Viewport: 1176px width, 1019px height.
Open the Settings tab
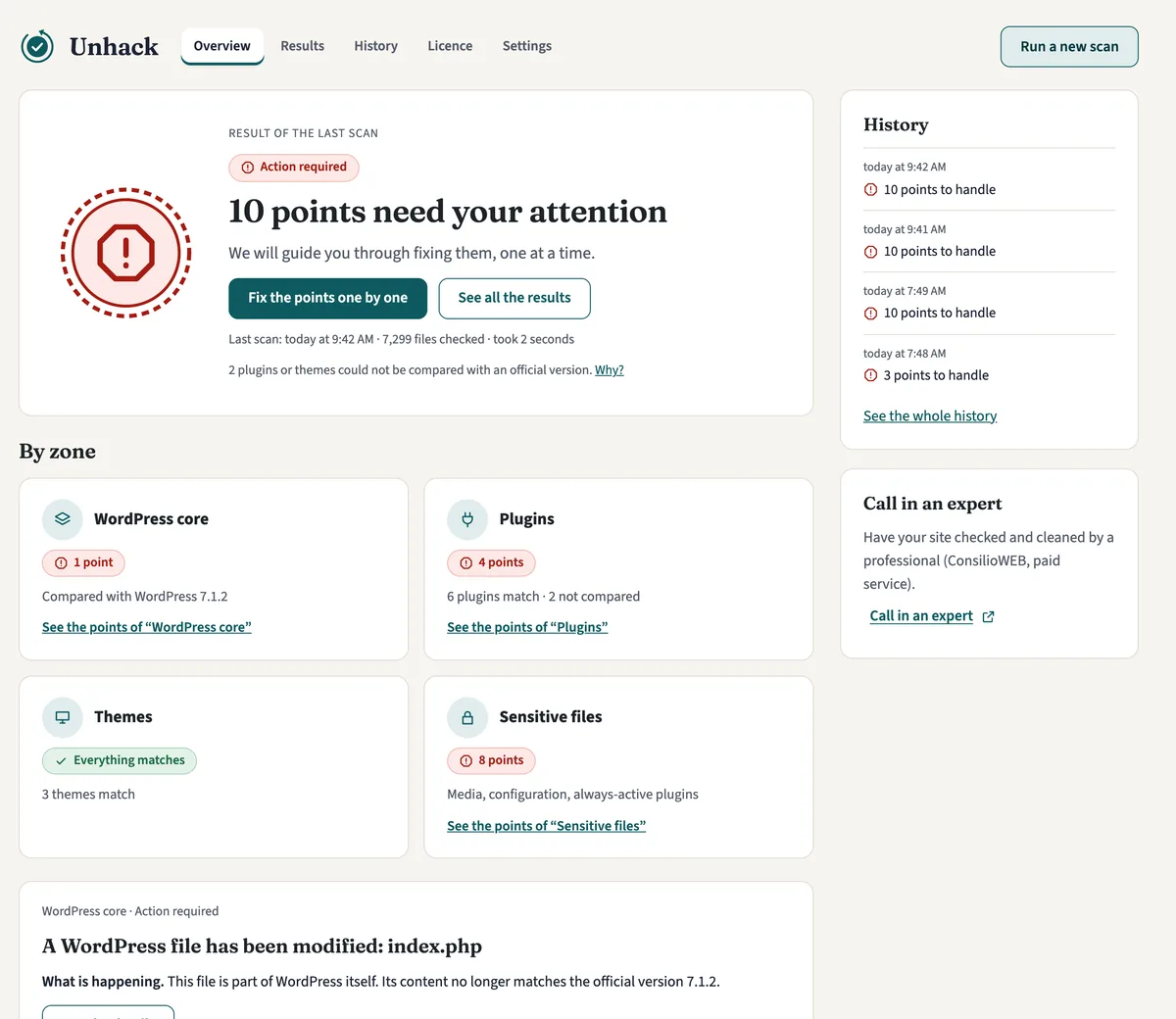(x=527, y=46)
